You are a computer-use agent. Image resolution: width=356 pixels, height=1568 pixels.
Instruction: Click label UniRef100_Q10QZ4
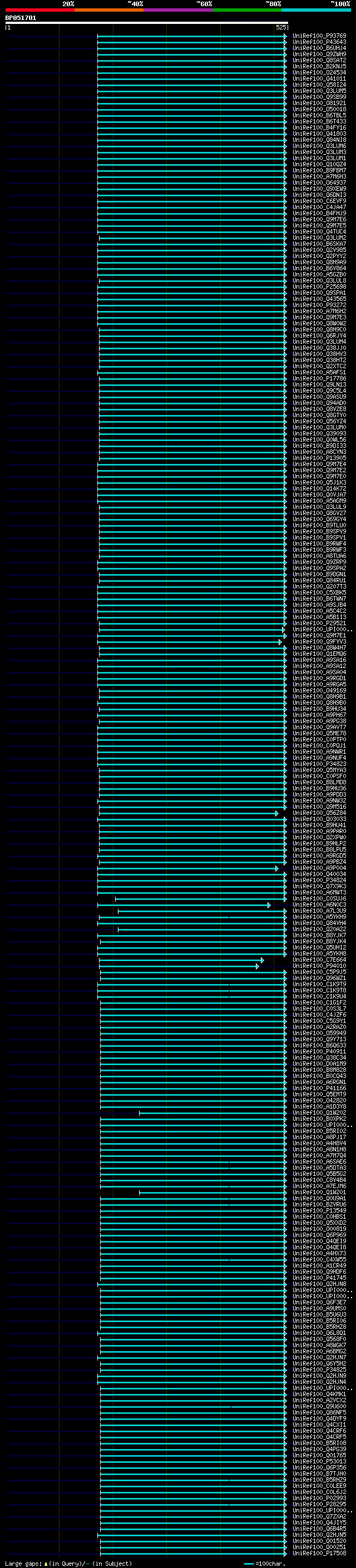[x=319, y=164]
